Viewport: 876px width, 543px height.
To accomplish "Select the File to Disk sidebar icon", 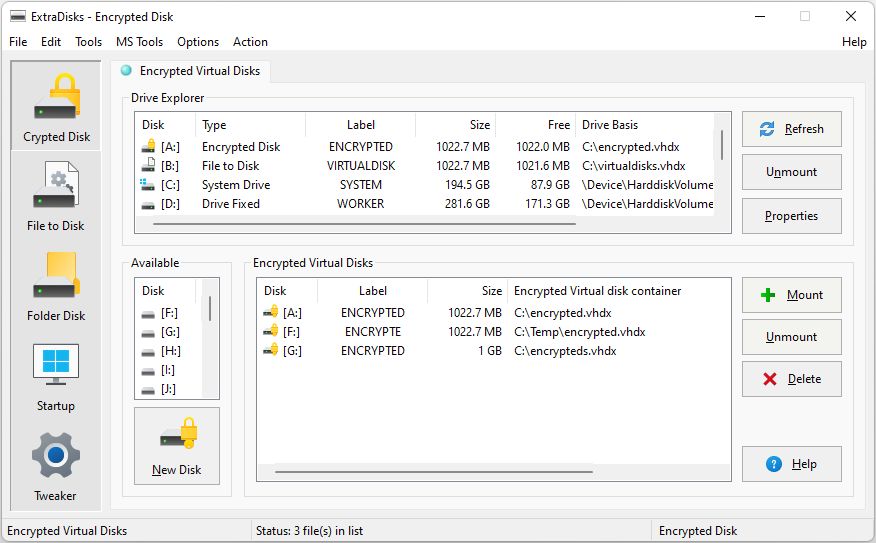I will [56, 196].
